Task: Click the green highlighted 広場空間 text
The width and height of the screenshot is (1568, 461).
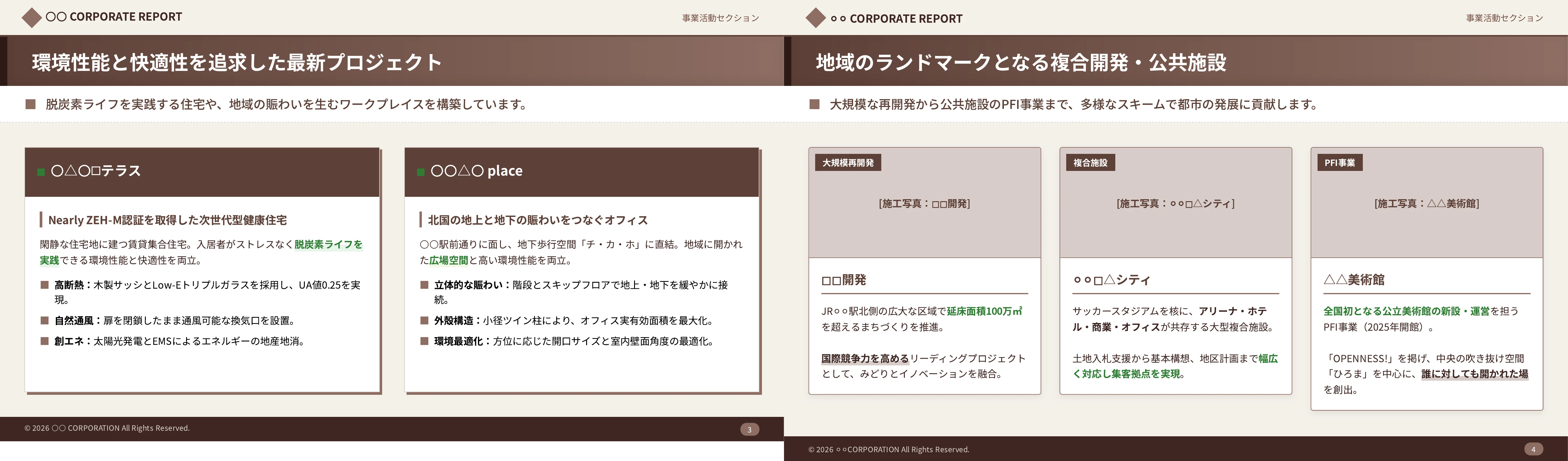Action: click(x=449, y=261)
